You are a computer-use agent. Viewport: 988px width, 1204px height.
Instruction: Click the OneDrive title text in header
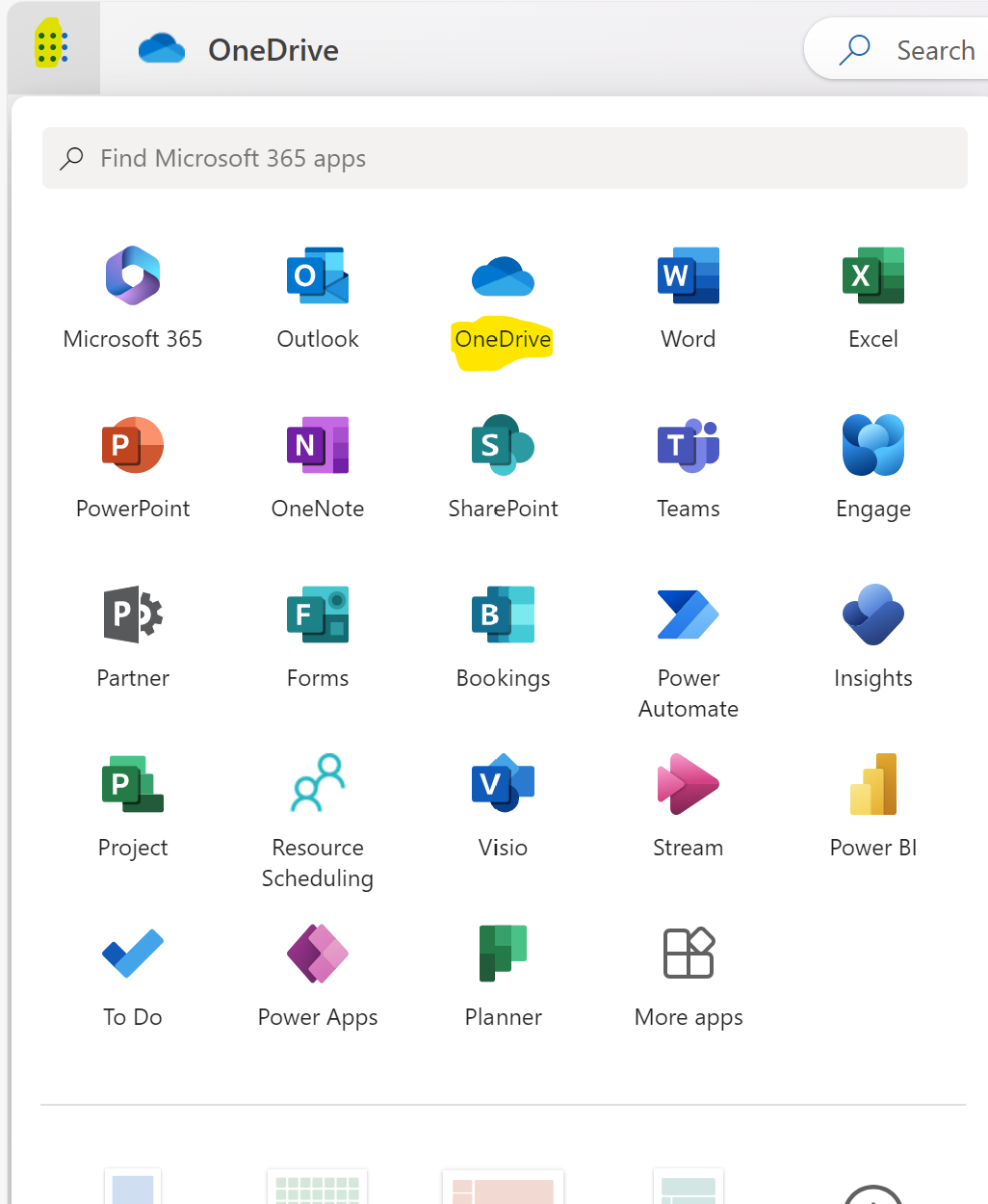(x=273, y=50)
